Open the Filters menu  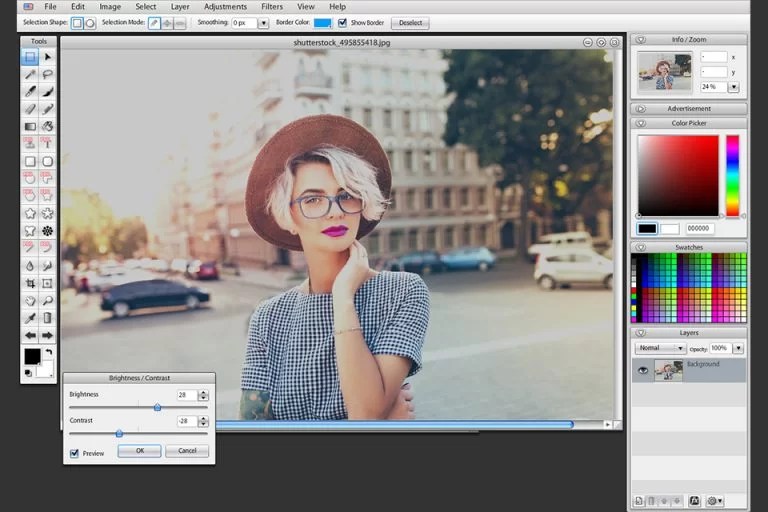[x=272, y=7]
